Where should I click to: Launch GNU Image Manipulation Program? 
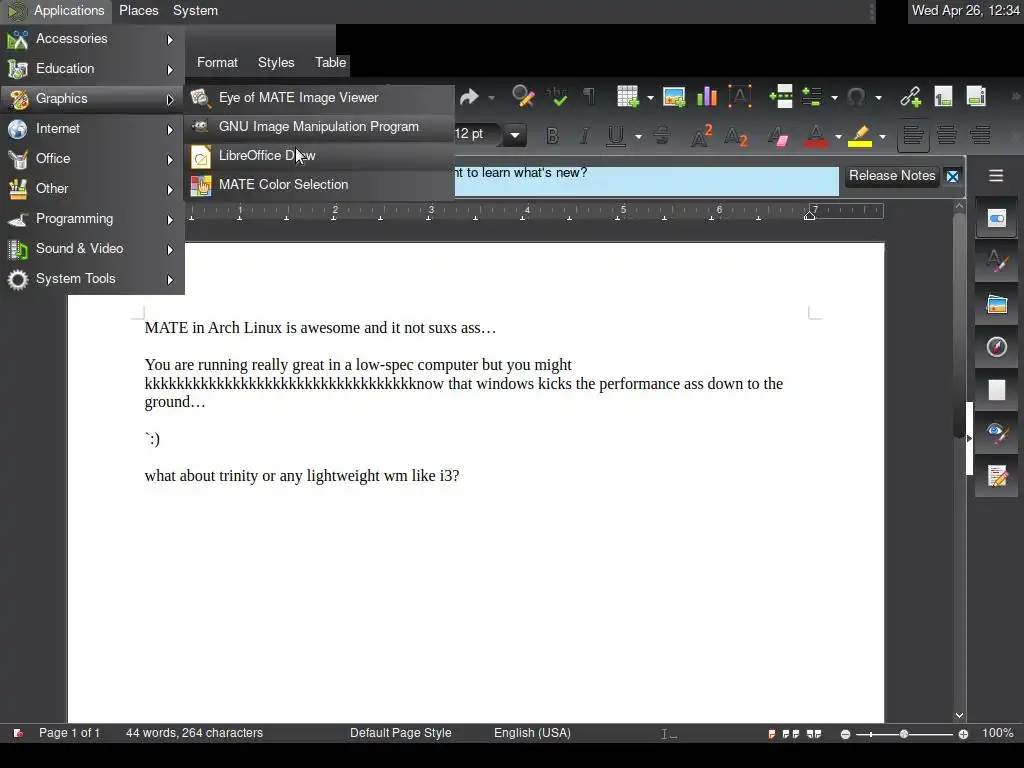click(319, 127)
